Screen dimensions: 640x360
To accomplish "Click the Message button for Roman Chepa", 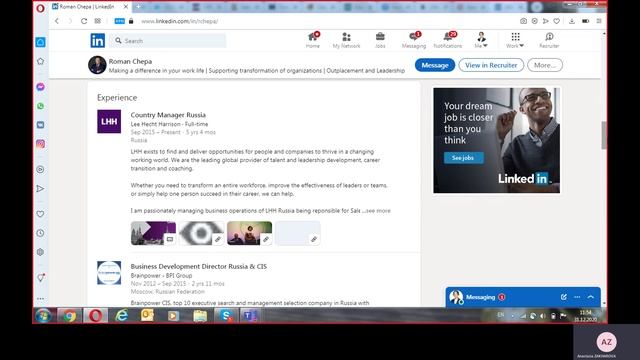I will coord(435,65).
